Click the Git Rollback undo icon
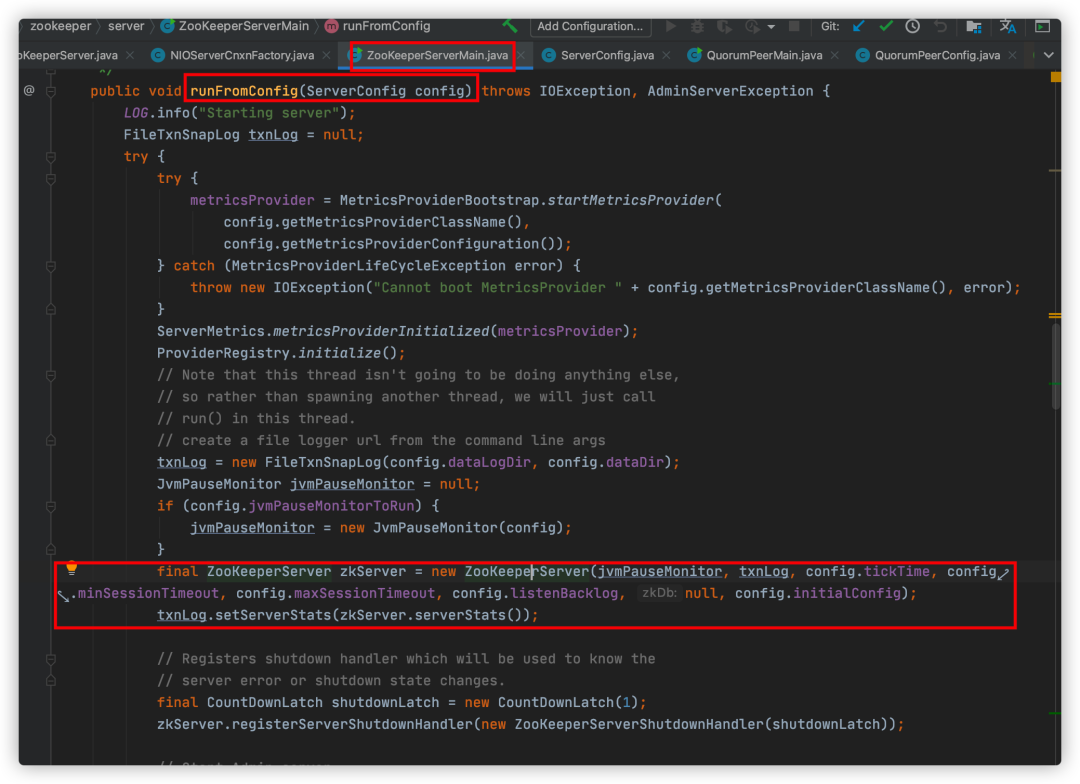This screenshot has height=784, width=1080. click(940, 26)
